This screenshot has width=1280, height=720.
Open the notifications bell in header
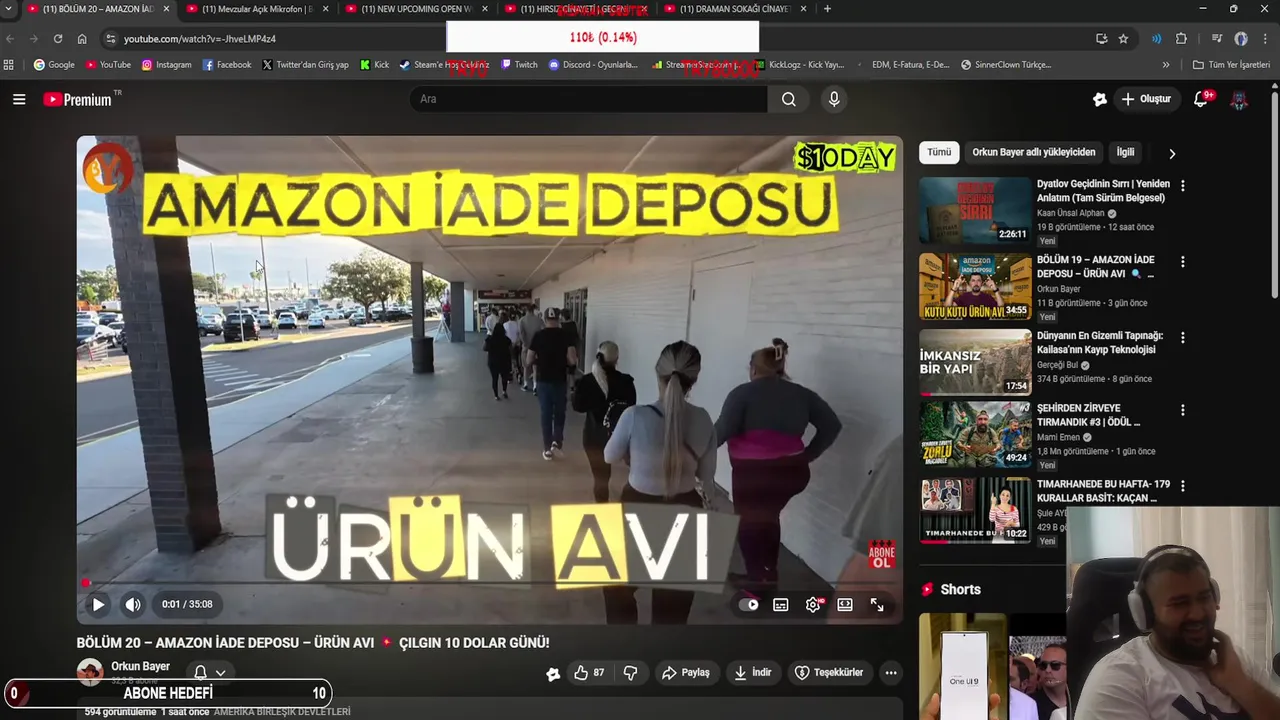1203,99
